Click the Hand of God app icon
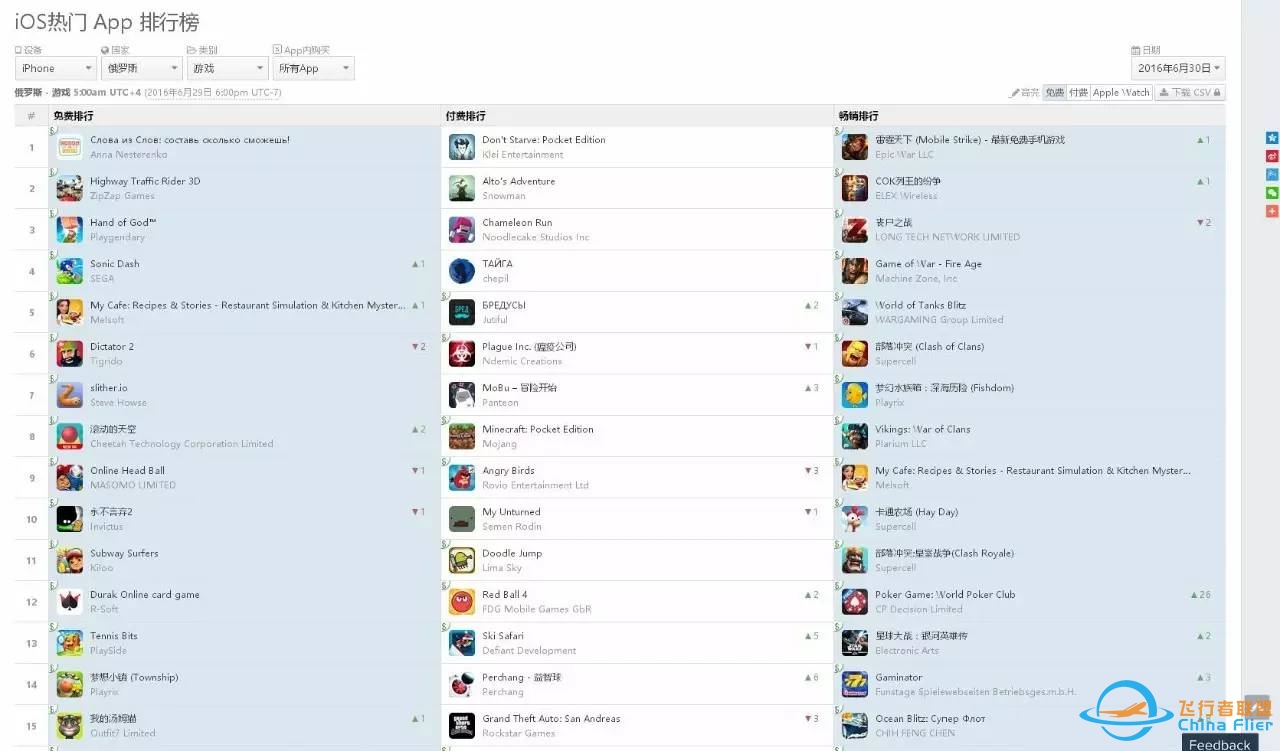Image resolution: width=1280 pixels, height=751 pixels. click(x=70, y=230)
